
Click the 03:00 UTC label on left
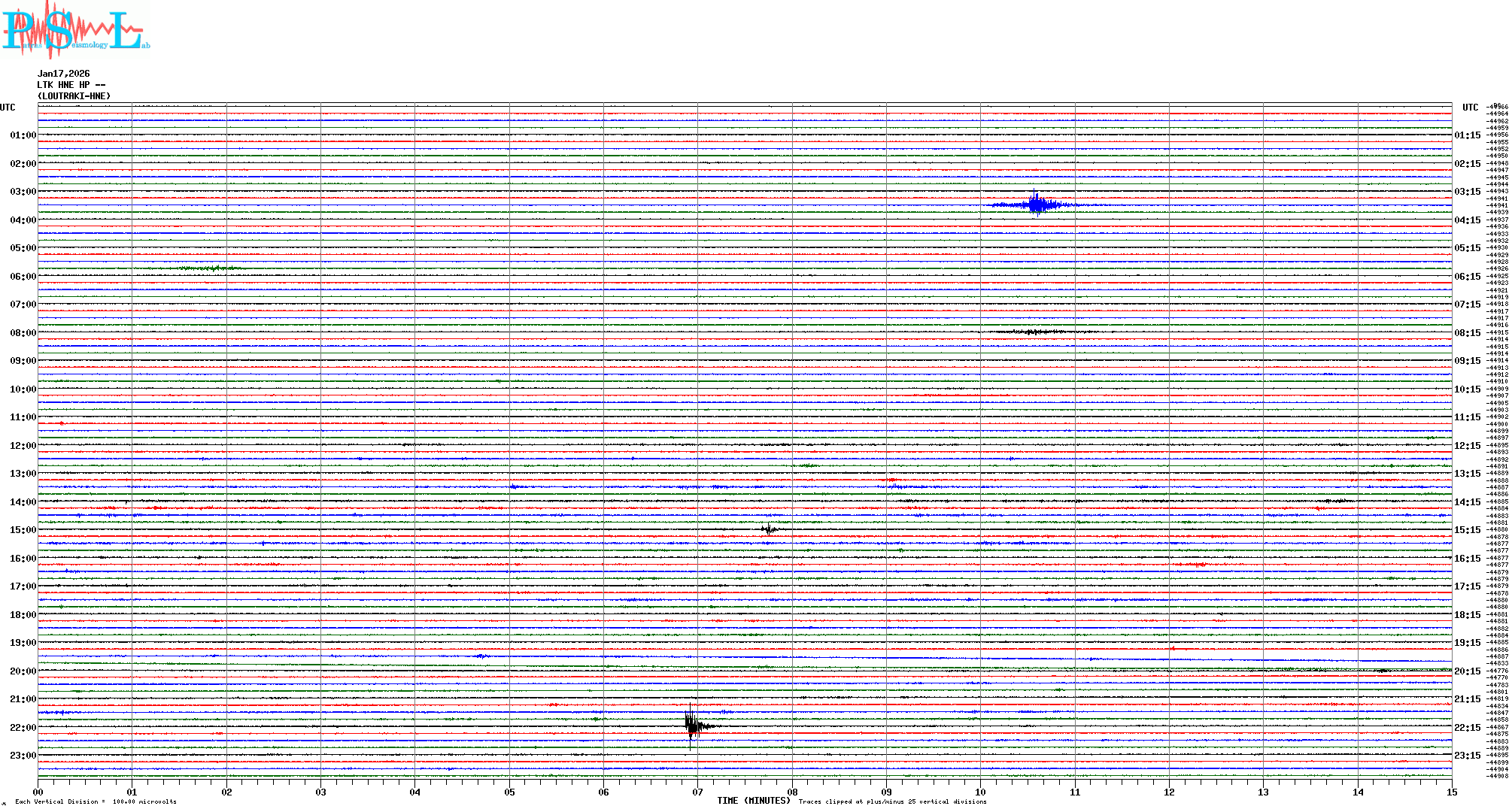tap(23, 192)
